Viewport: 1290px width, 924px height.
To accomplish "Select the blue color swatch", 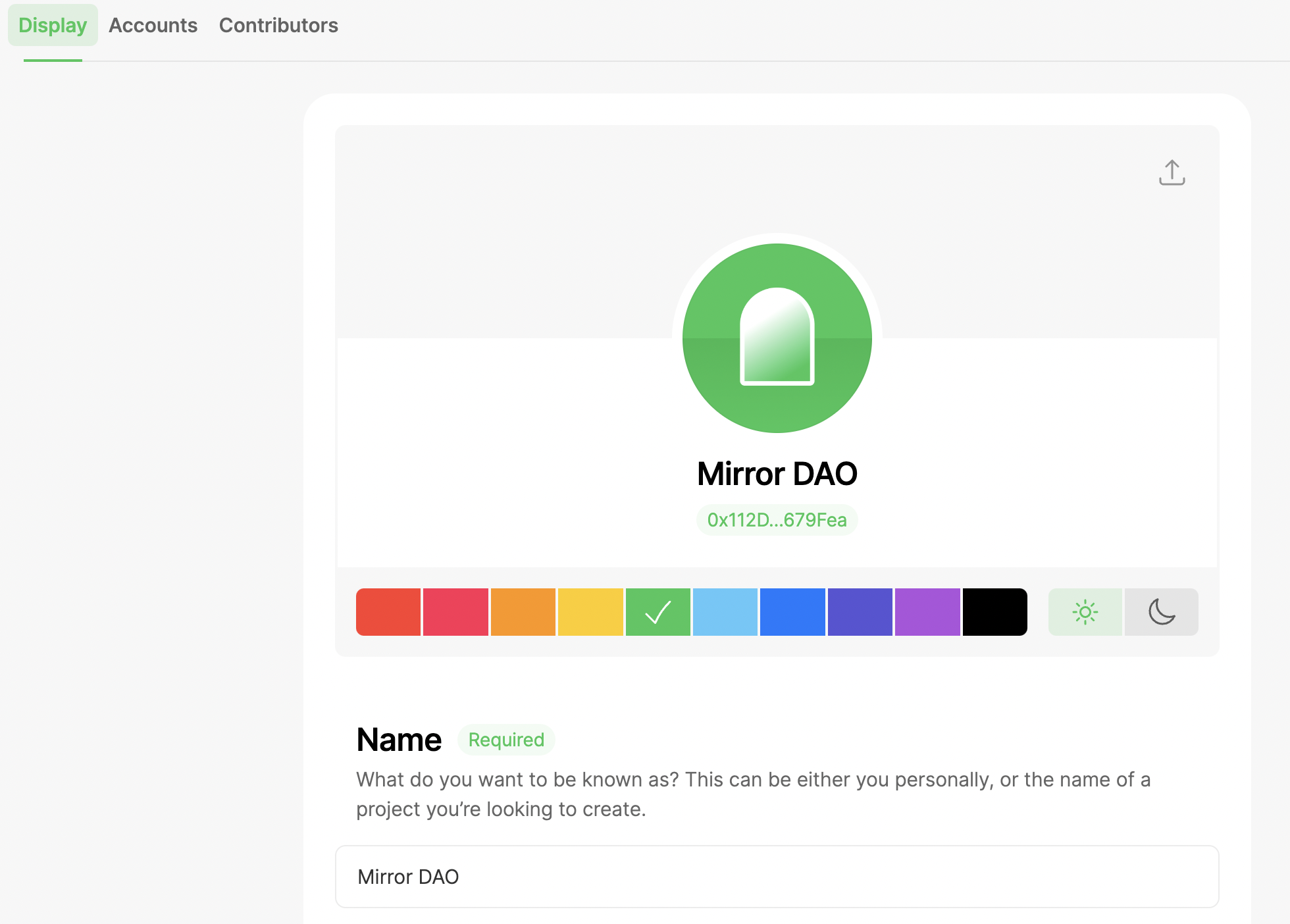I will point(792,612).
